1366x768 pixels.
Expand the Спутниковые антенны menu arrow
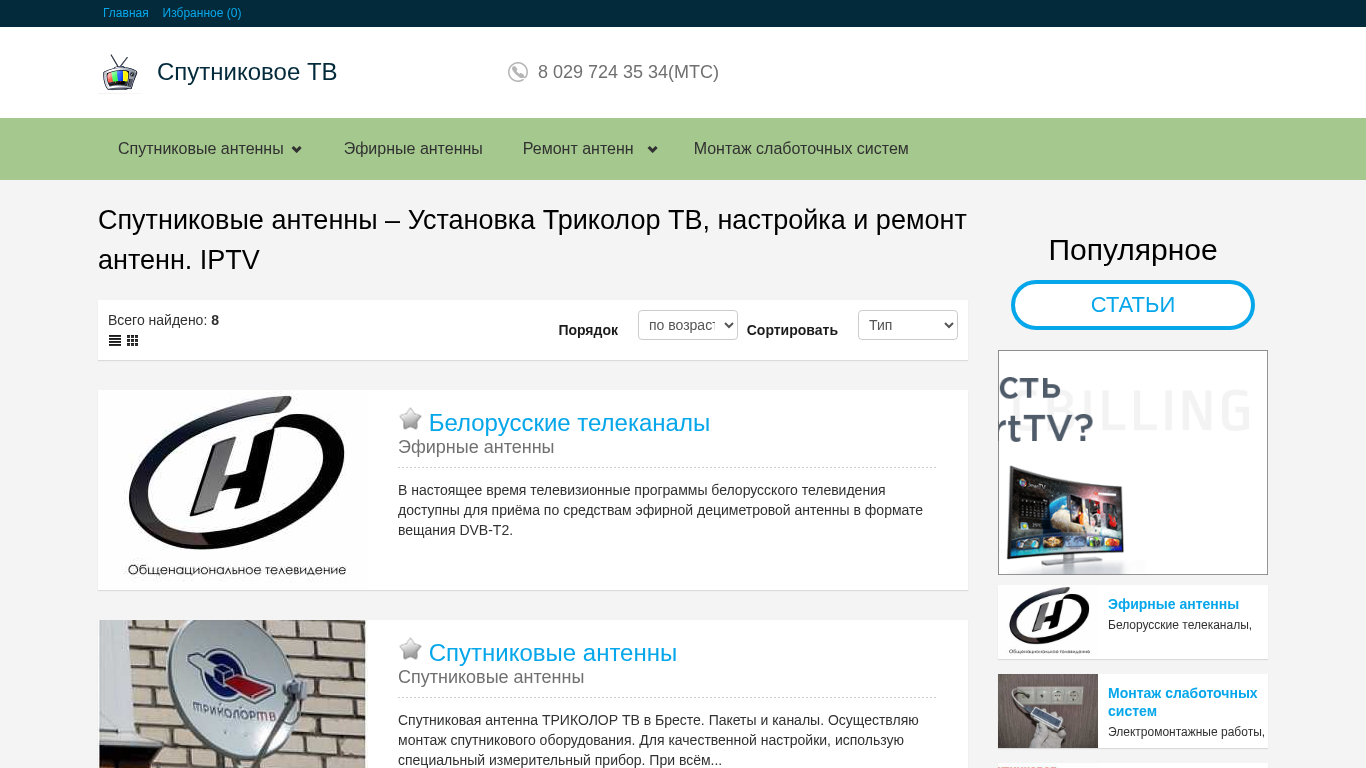(296, 150)
